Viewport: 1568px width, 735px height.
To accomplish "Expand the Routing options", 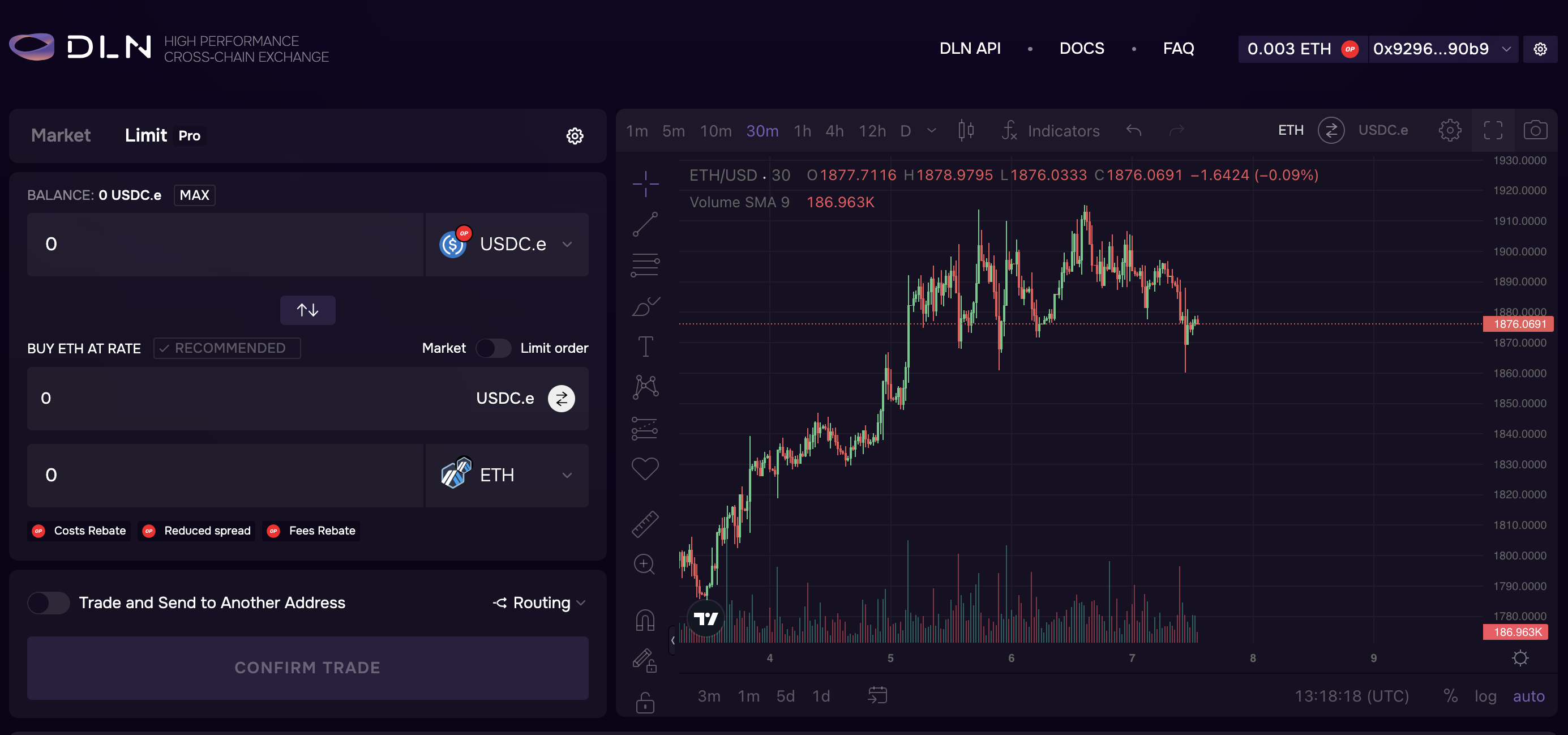I will click(x=539, y=603).
